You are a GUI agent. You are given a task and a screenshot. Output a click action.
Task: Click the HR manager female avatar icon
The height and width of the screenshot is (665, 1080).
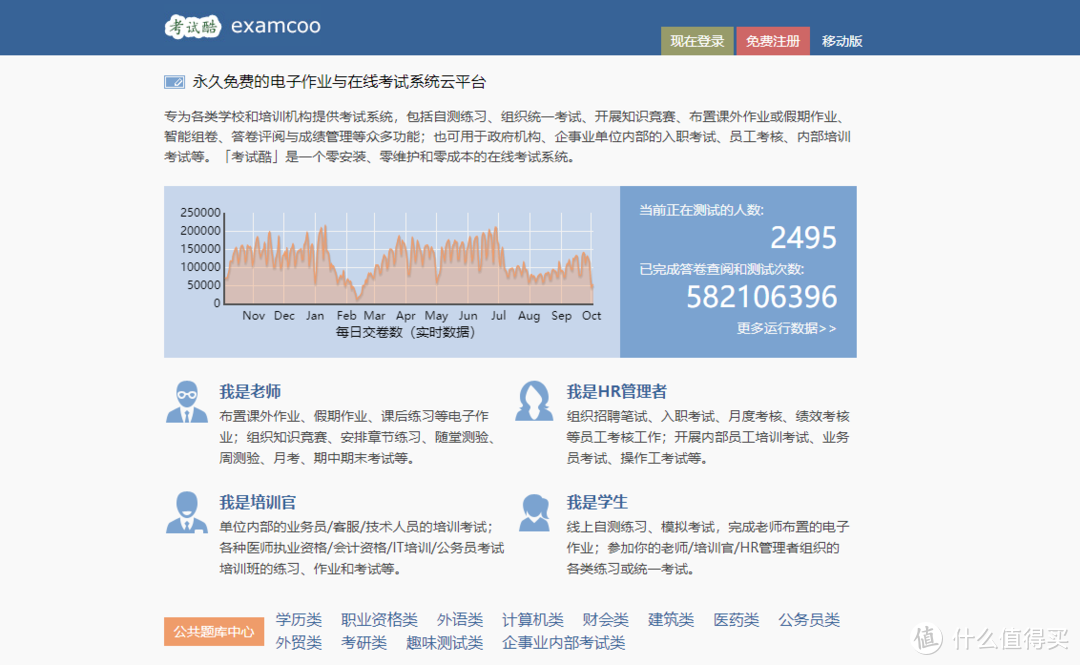point(534,401)
